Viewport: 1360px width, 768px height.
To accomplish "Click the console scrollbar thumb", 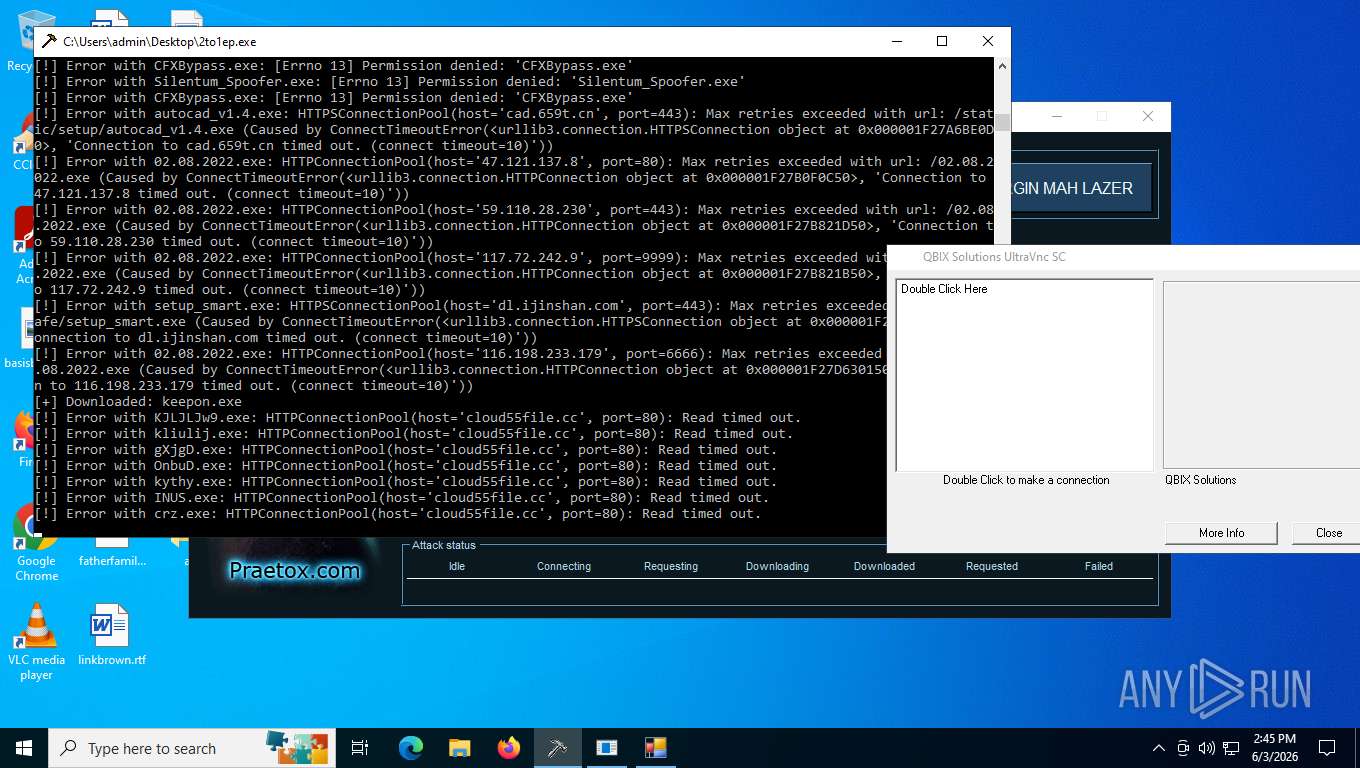I will pos(1002,122).
